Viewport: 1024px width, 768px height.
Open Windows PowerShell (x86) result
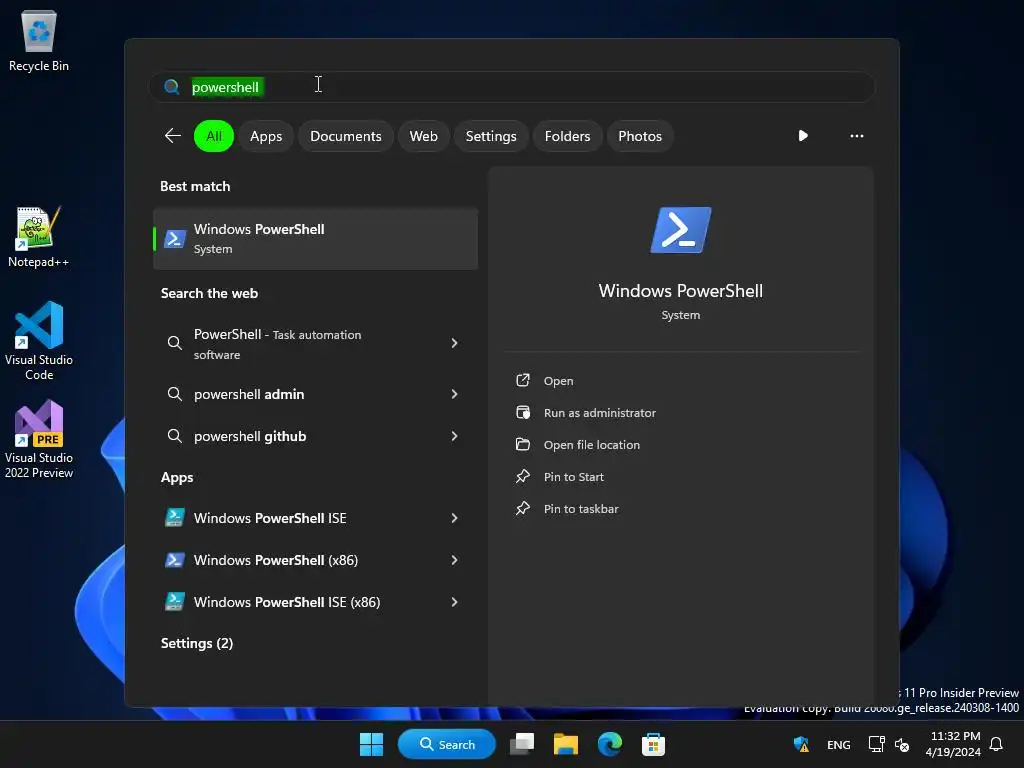[x=315, y=560]
